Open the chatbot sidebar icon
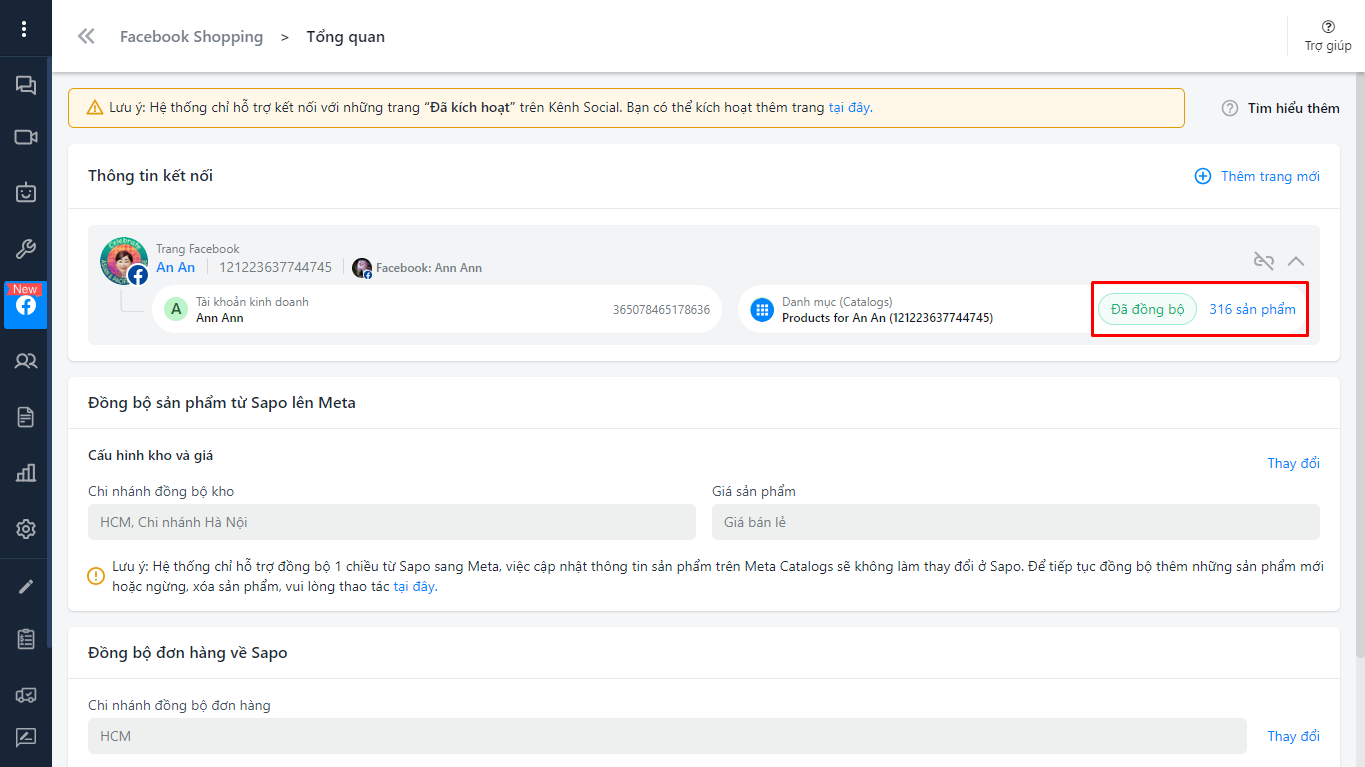The height and width of the screenshot is (767, 1365). [x=26, y=191]
